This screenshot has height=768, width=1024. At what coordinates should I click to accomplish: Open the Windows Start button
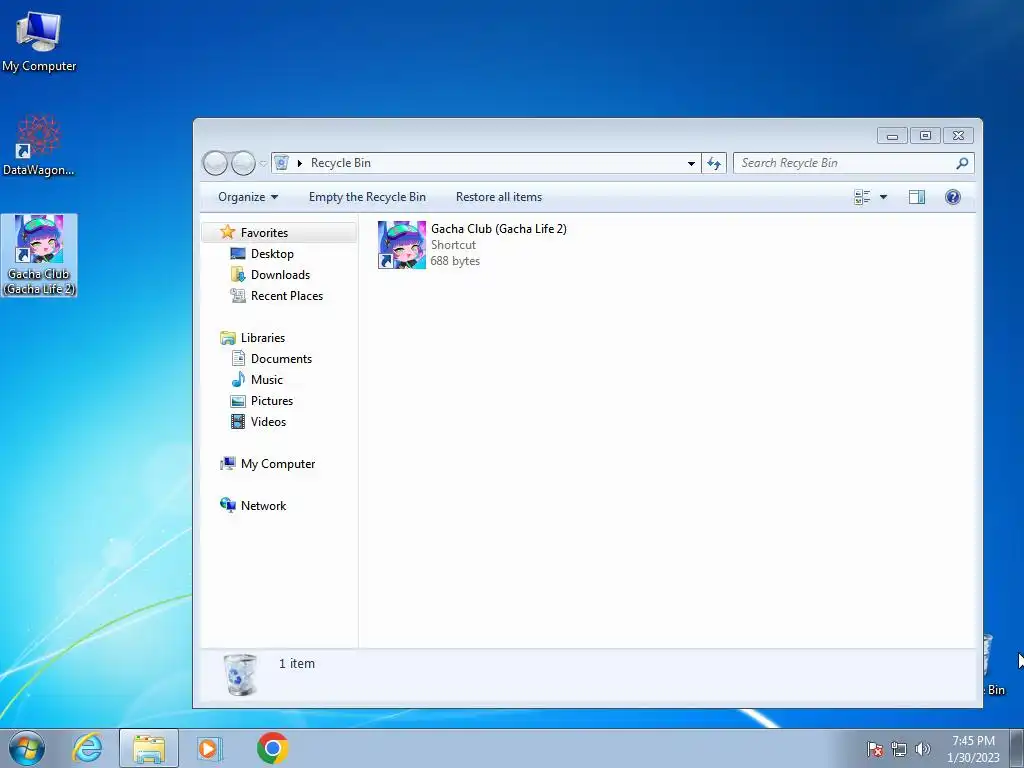click(27, 748)
